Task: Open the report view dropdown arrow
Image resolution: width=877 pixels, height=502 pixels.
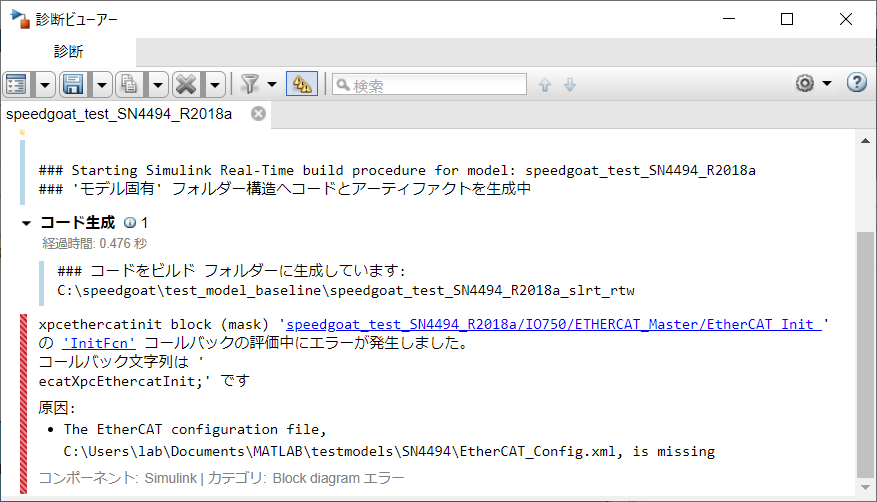Action: coord(45,86)
